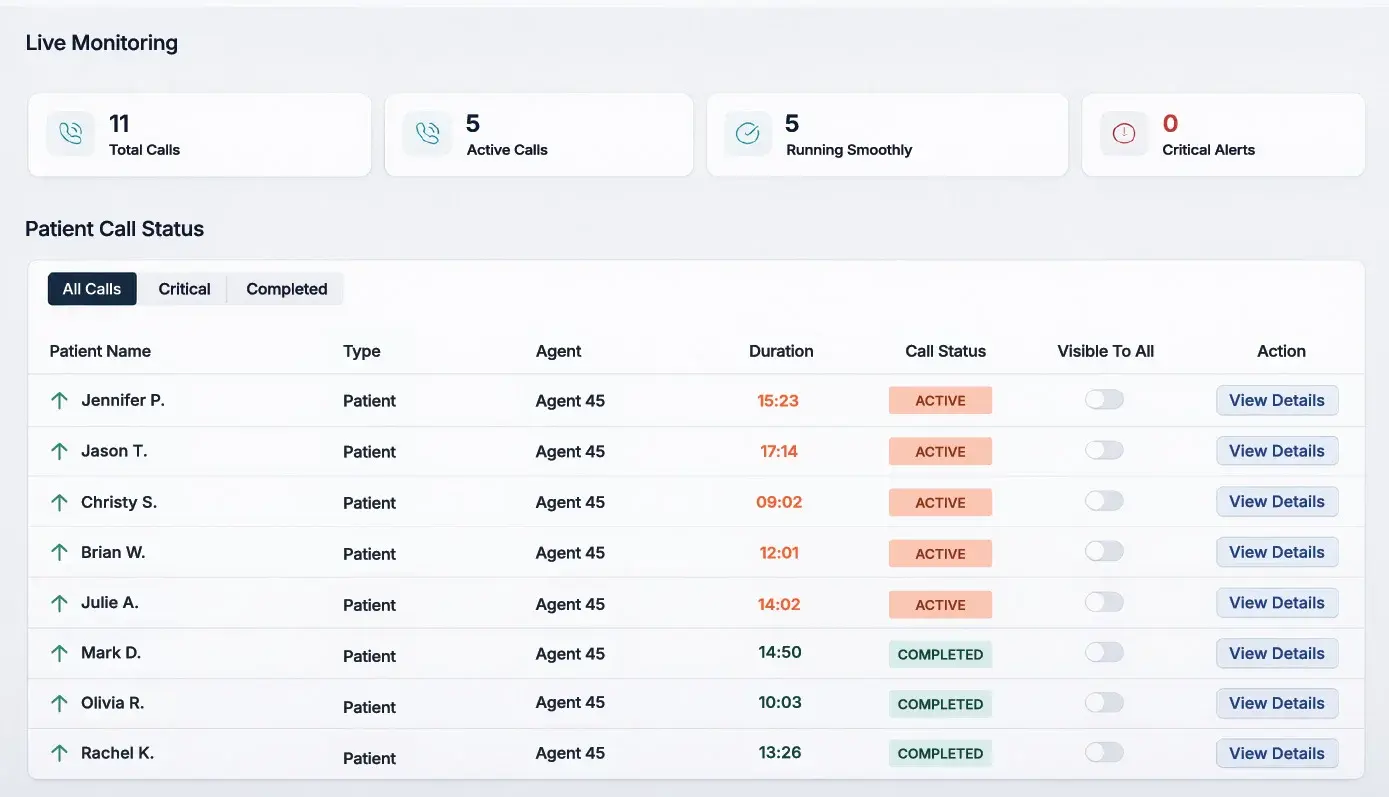This screenshot has width=1389, height=797.
Task: Select the All Calls filter
Action: (x=92, y=288)
